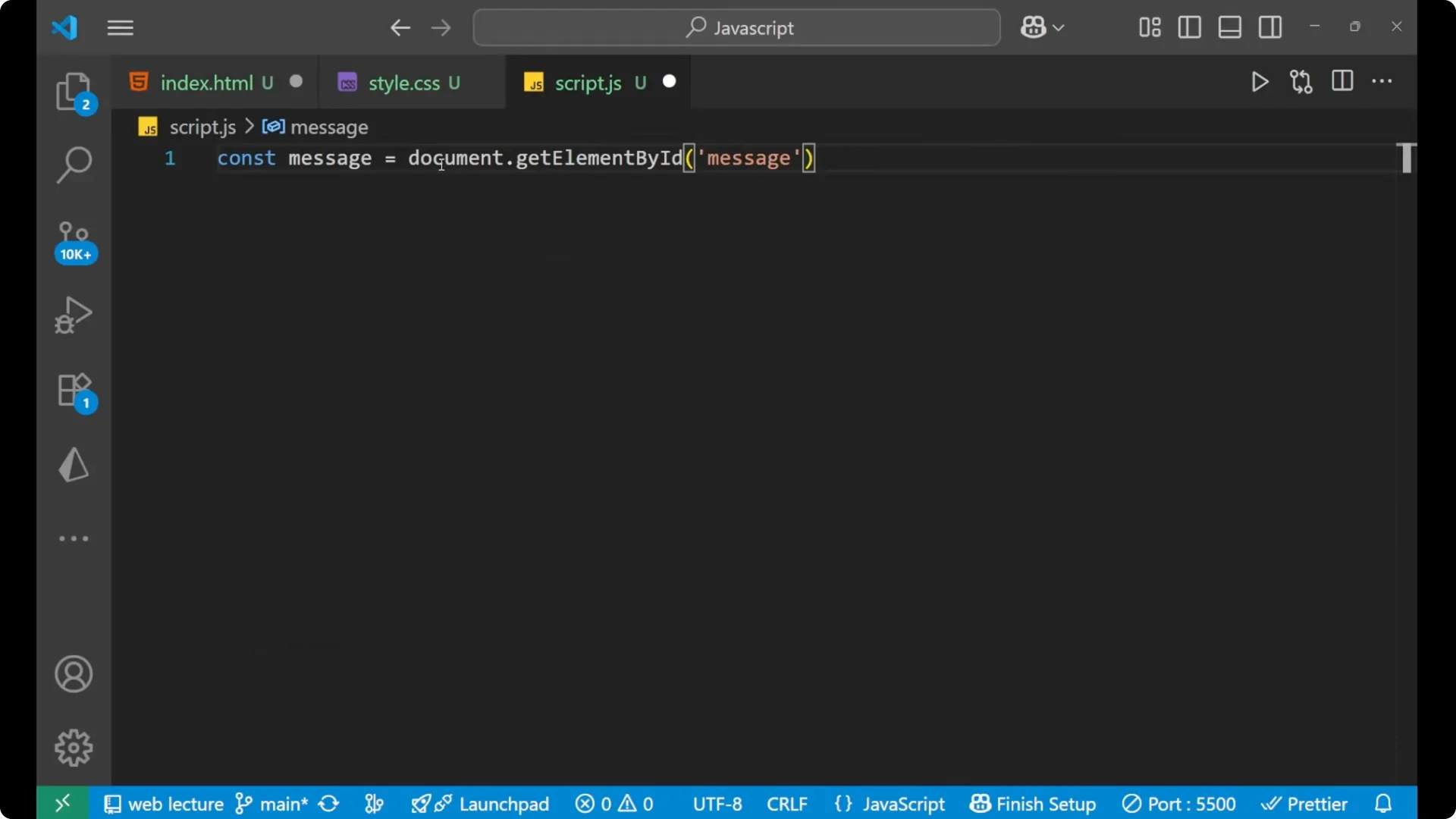Open the Explorer view in the activity bar
Screen dimensions: 1456x819
tap(74, 91)
